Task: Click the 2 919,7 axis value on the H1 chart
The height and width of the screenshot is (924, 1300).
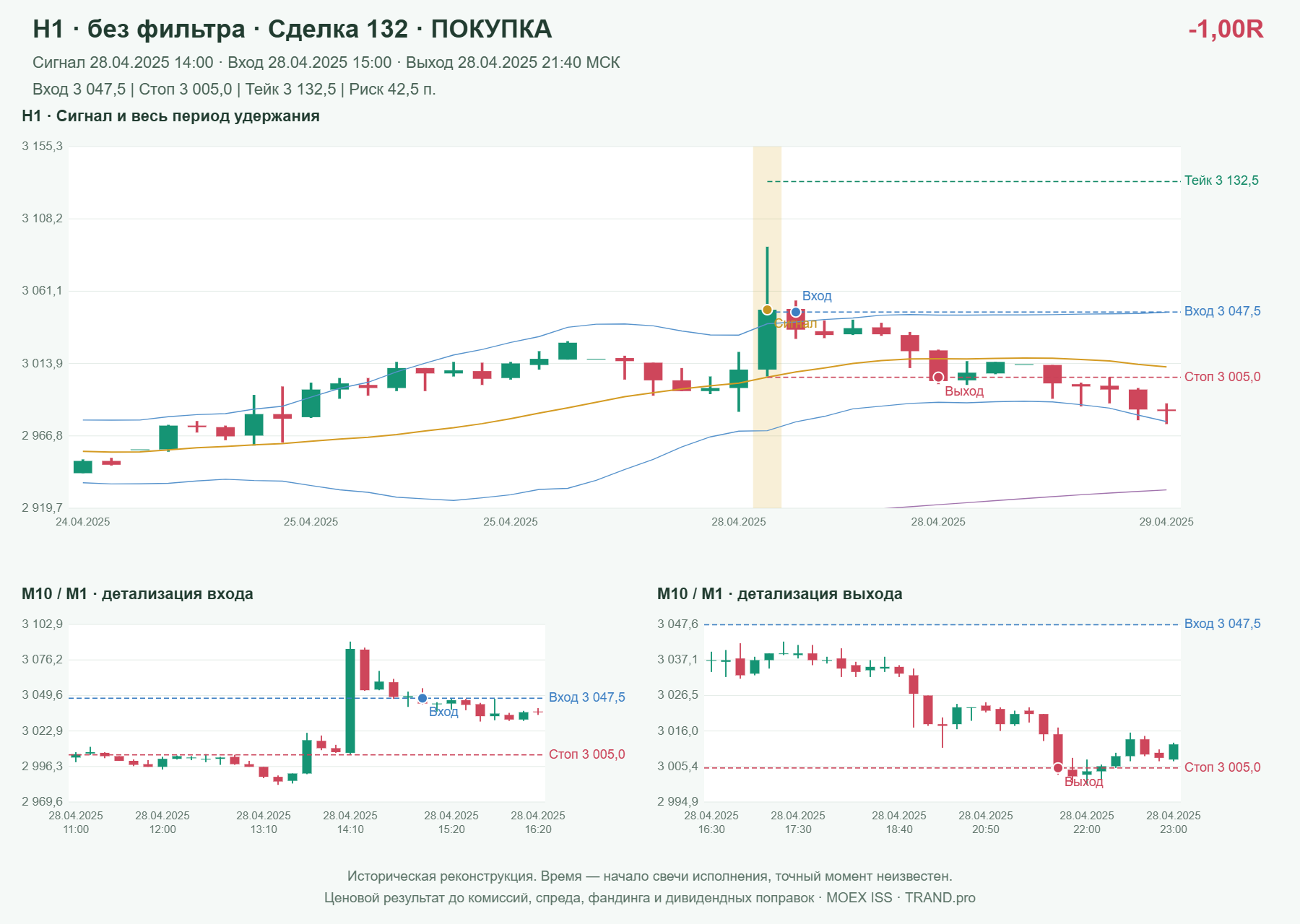Action: point(43,508)
